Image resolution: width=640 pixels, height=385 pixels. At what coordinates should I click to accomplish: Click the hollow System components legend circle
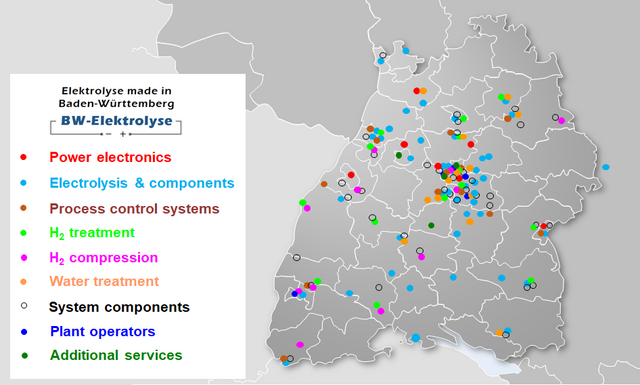24,305
